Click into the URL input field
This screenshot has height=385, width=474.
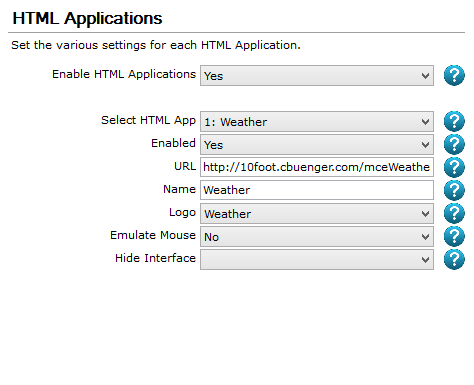(317, 167)
